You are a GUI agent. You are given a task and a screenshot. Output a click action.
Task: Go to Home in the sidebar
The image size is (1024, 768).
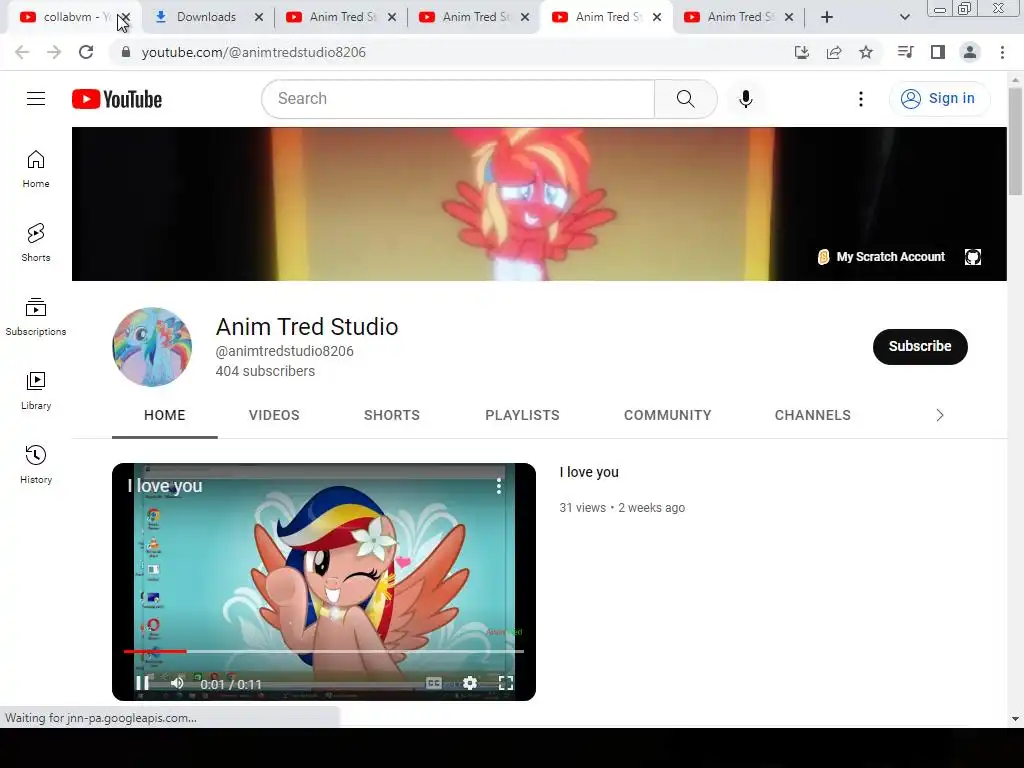tap(36, 168)
